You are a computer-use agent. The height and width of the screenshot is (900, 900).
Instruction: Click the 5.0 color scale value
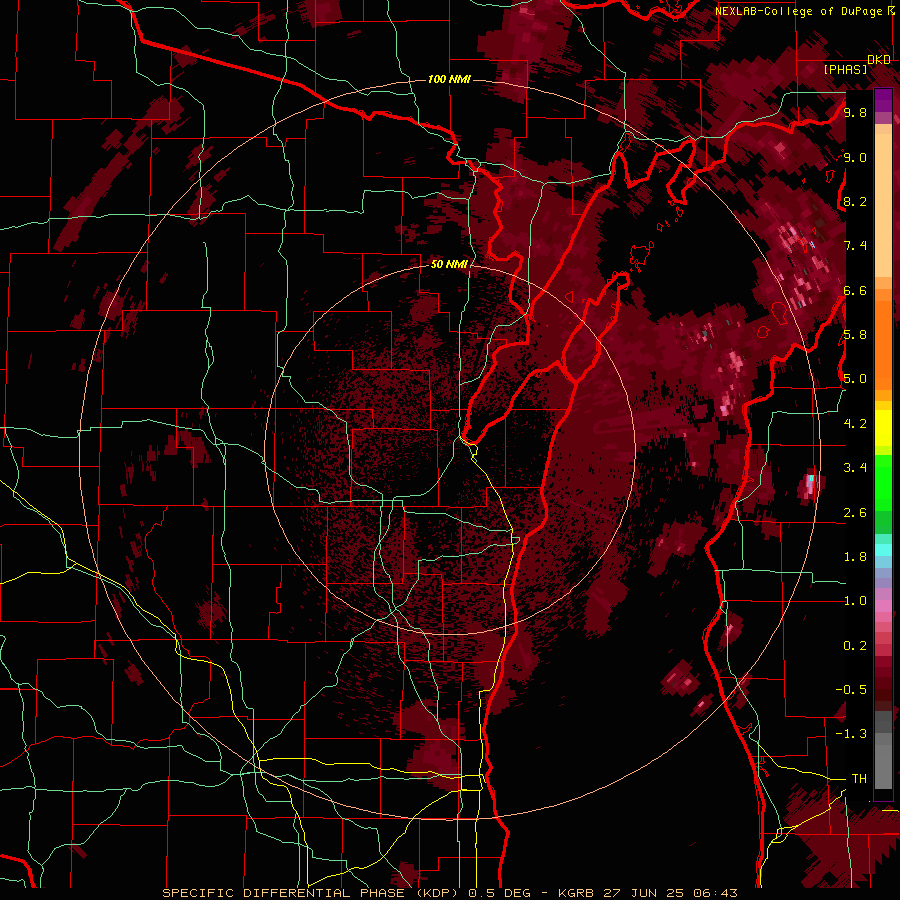coord(855,379)
